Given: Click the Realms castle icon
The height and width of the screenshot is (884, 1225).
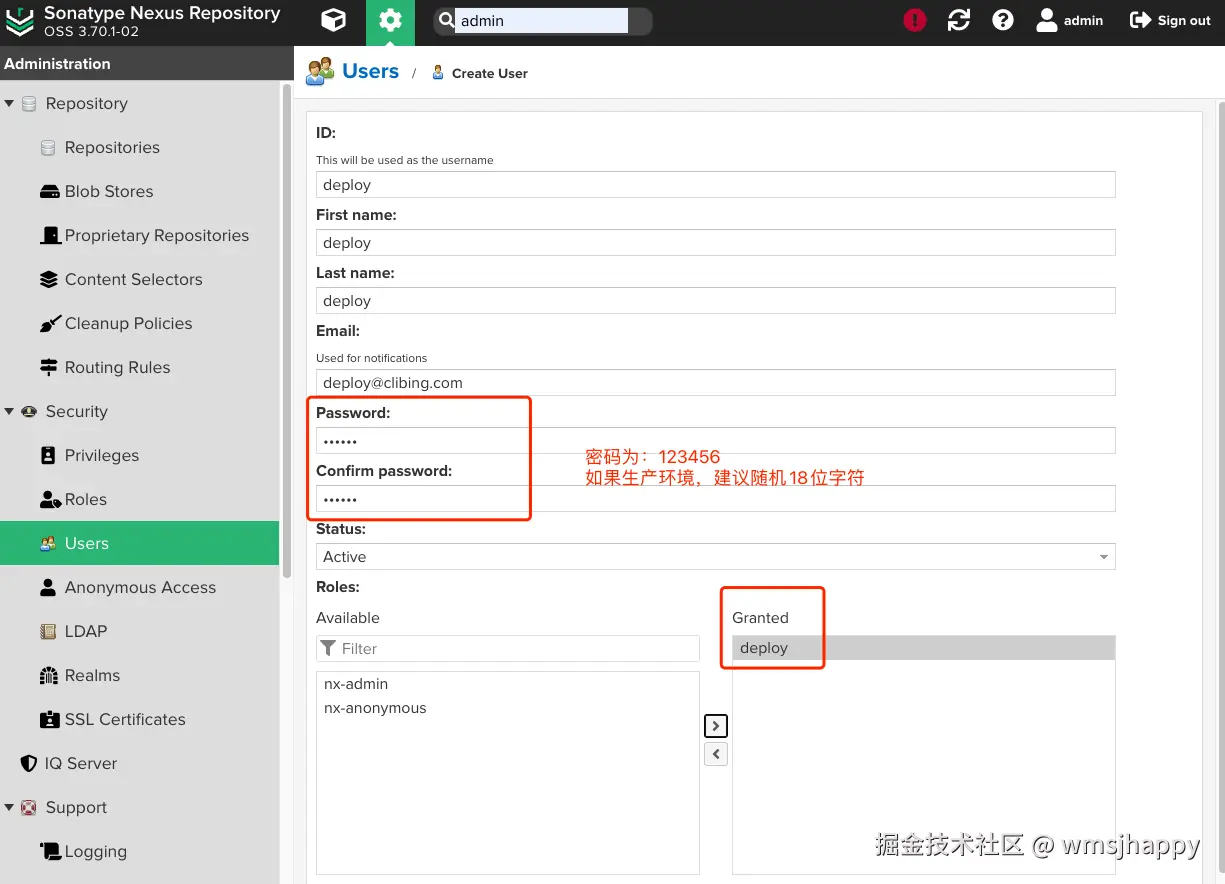Looking at the screenshot, I should click(48, 675).
